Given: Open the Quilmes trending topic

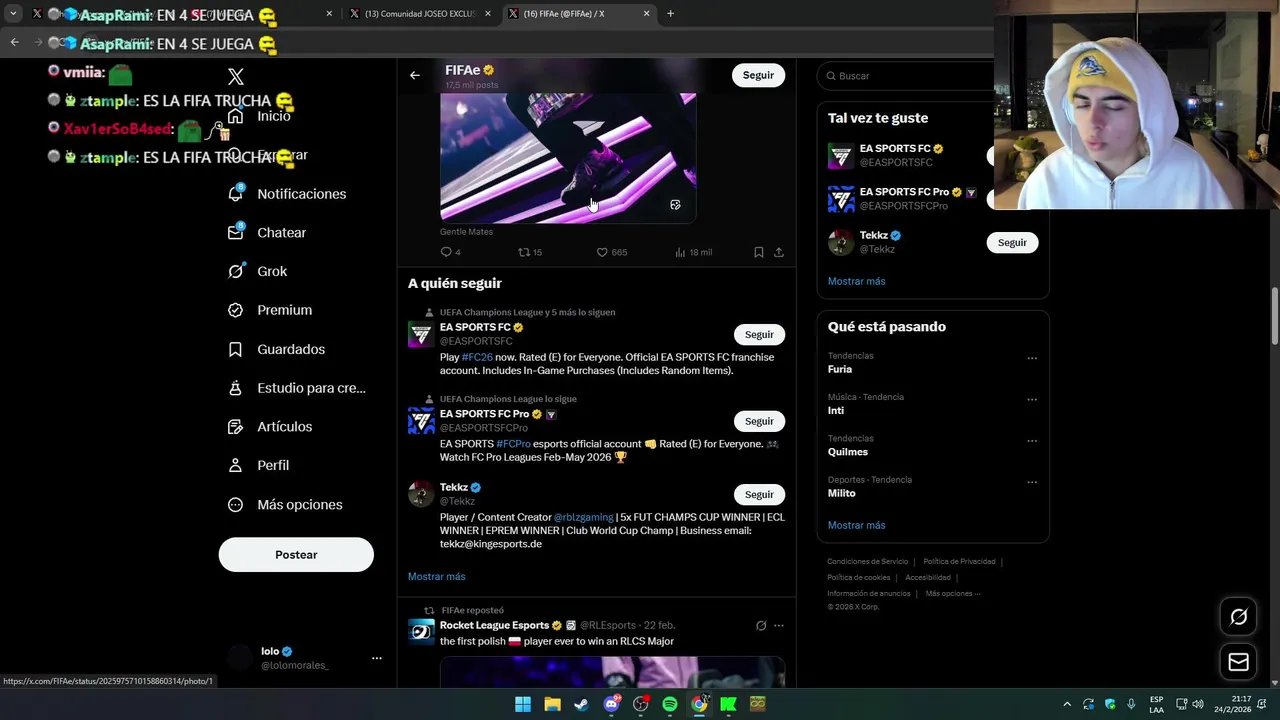Looking at the screenshot, I should (848, 452).
